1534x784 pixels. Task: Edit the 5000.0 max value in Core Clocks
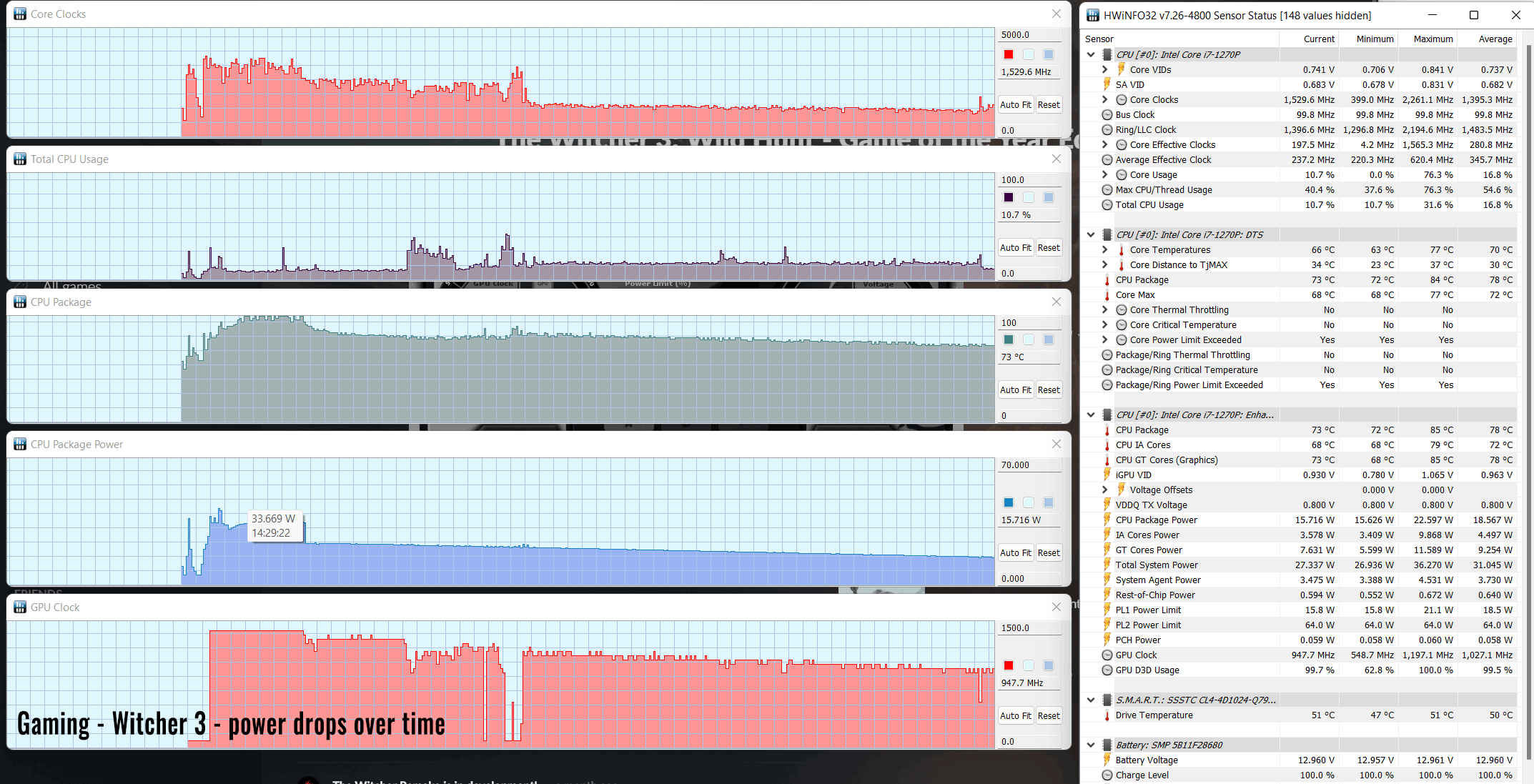click(x=1030, y=34)
